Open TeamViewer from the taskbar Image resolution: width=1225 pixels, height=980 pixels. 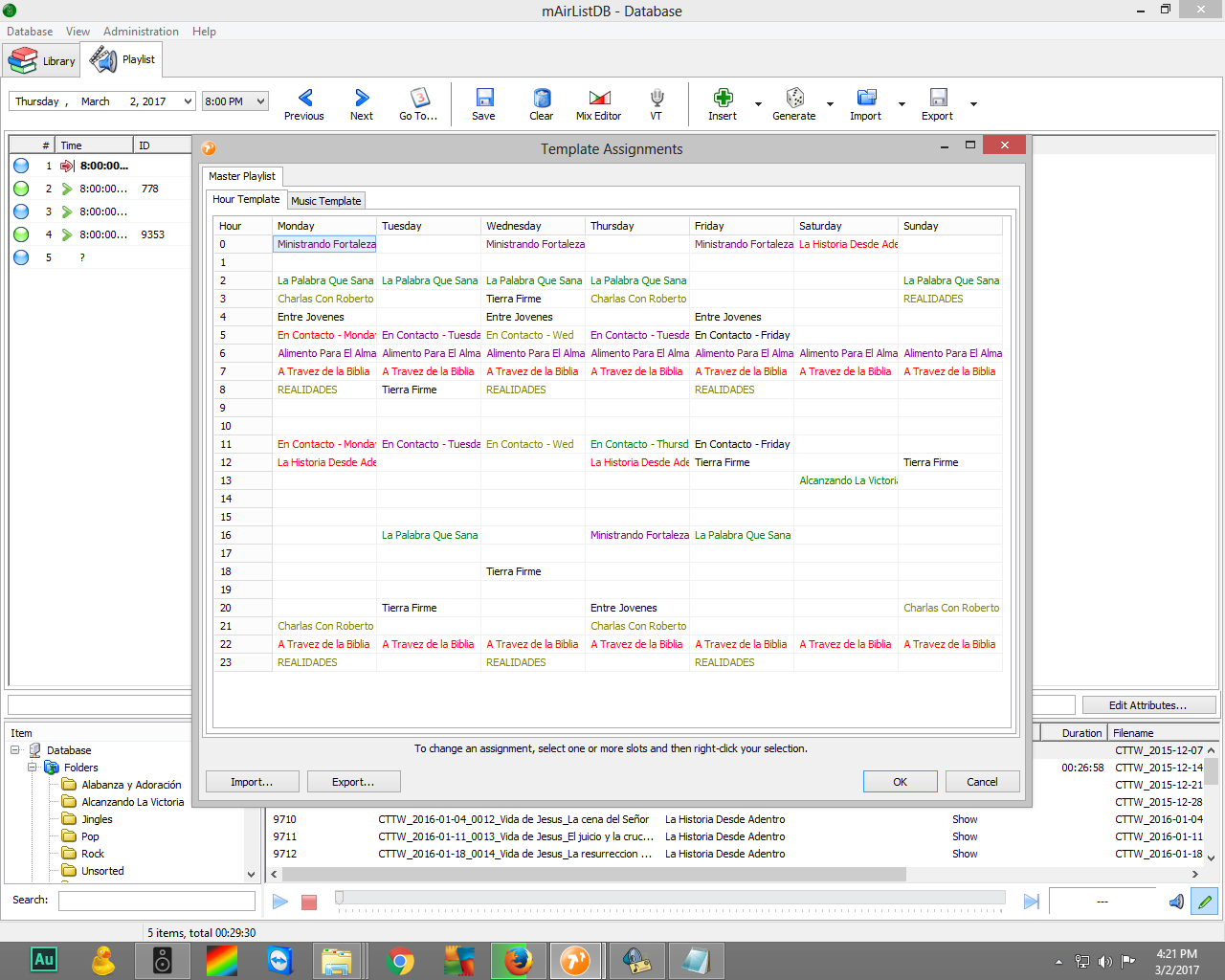point(280,960)
